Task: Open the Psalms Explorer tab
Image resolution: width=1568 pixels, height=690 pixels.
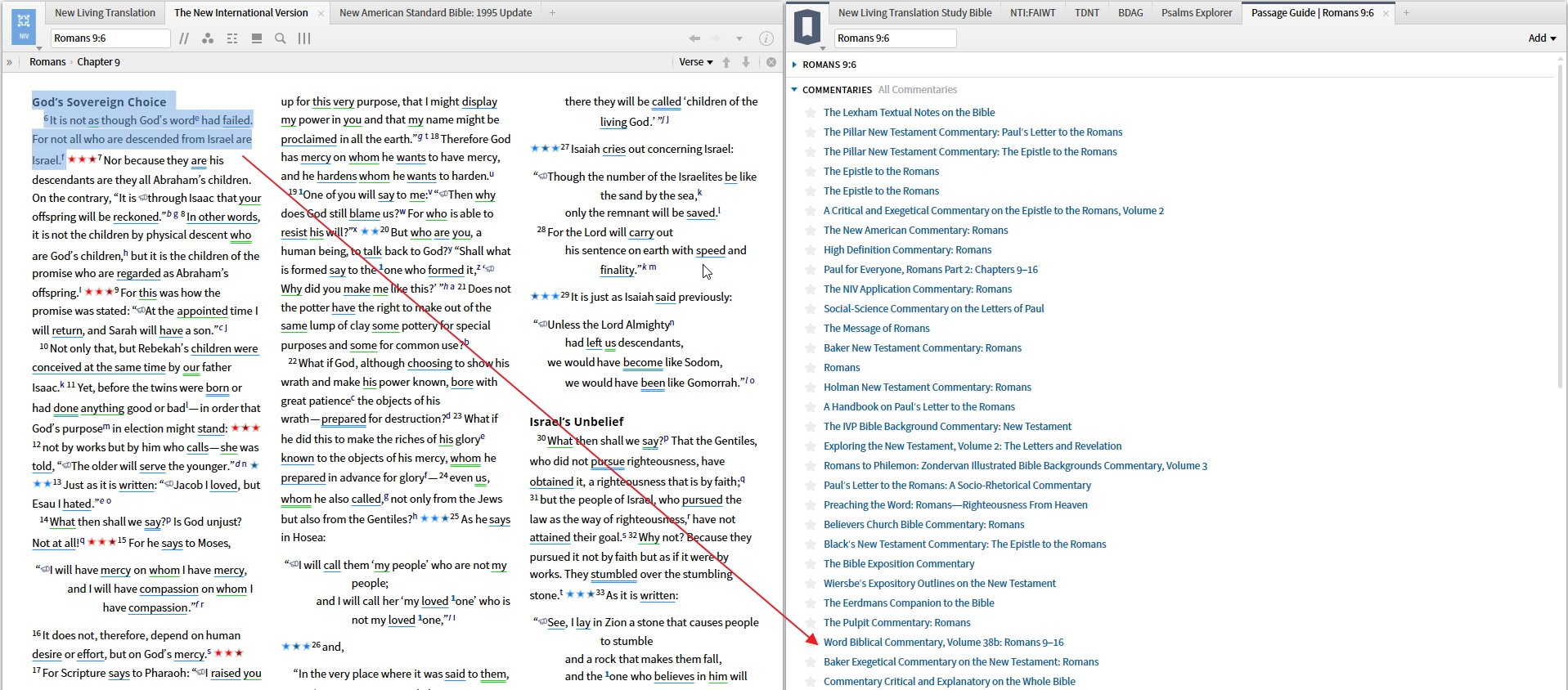Action: coord(1197,13)
